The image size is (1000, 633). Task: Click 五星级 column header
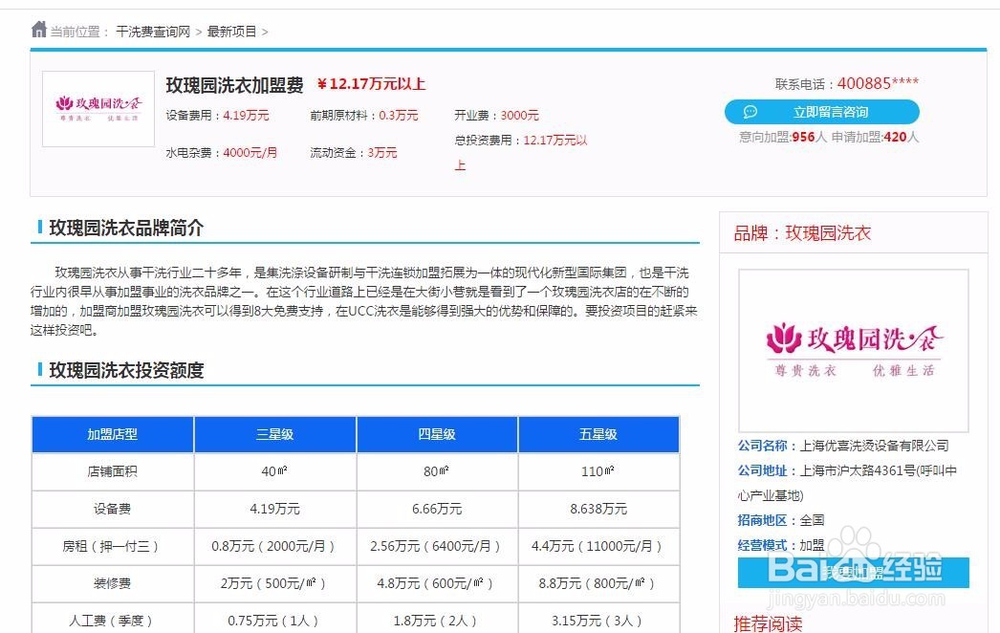click(598, 435)
